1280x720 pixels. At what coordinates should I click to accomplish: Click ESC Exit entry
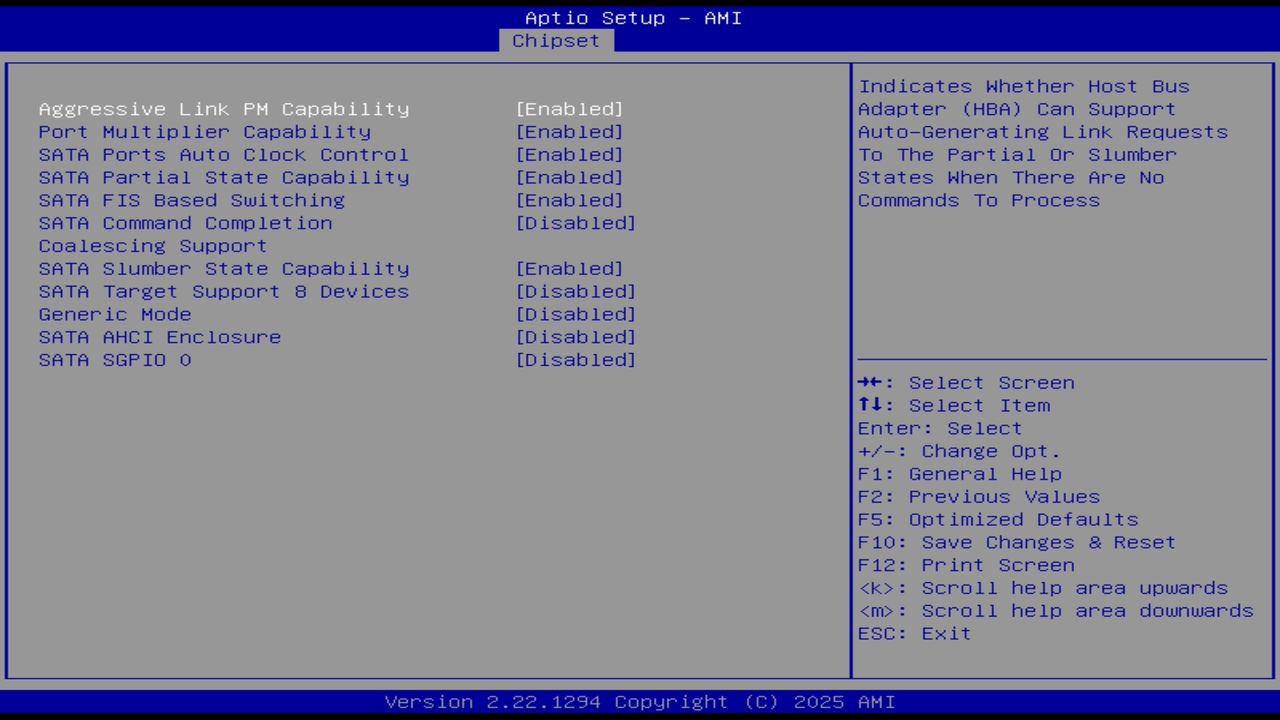[913, 633]
